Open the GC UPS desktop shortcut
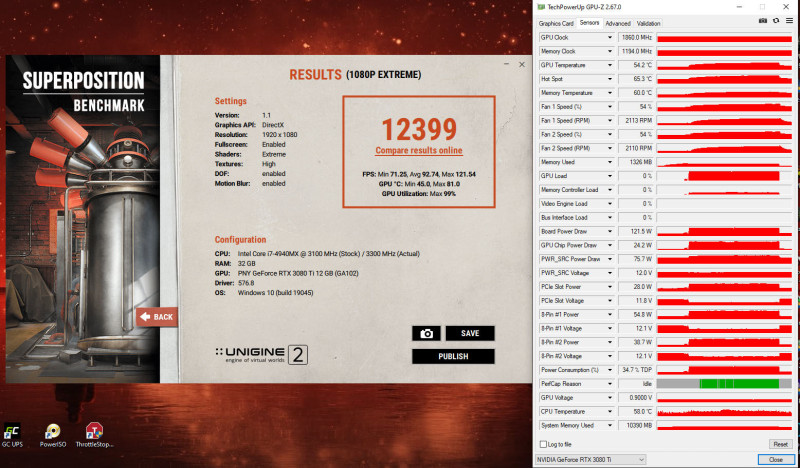This screenshot has width=800, height=468. point(12,435)
